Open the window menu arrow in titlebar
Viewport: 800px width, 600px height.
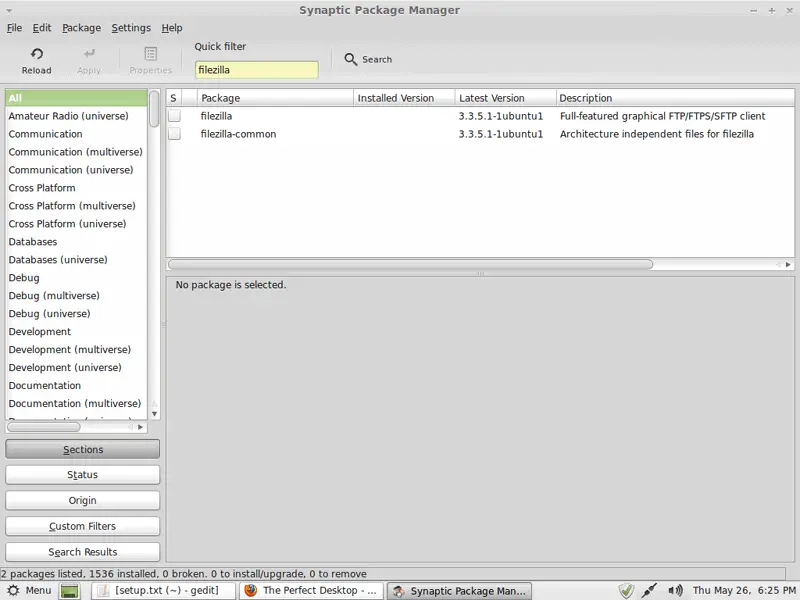click(9, 10)
